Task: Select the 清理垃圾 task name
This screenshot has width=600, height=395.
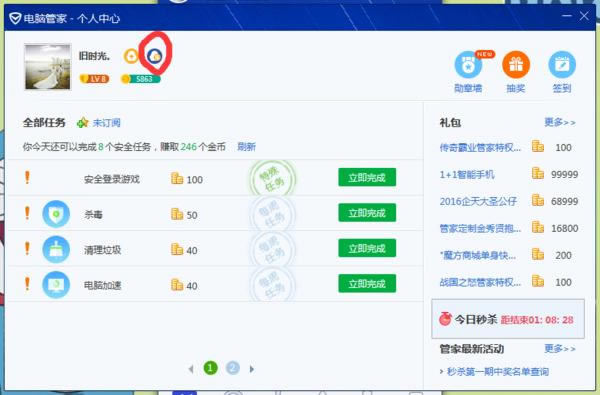Action: (103, 250)
